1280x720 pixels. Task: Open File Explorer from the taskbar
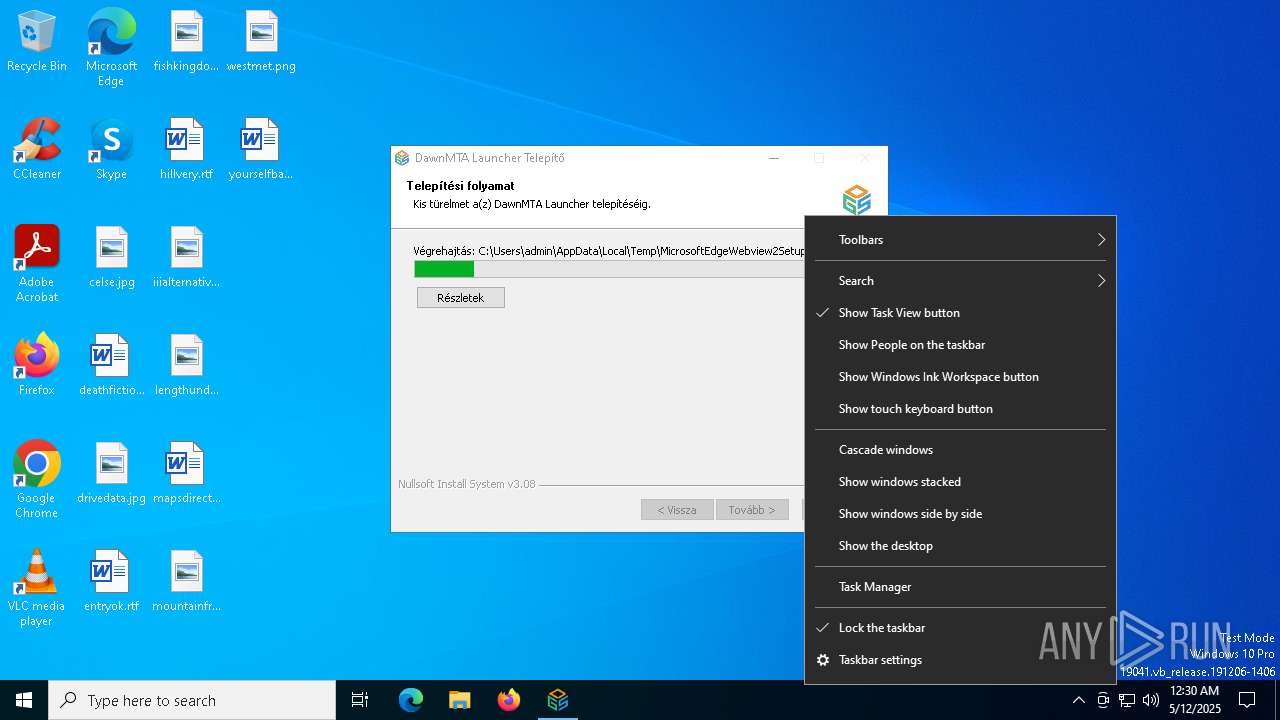[460, 700]
